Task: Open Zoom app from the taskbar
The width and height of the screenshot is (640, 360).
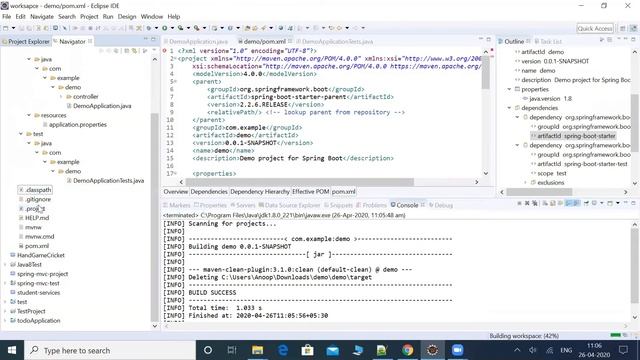Action: [x=457, y=350]
